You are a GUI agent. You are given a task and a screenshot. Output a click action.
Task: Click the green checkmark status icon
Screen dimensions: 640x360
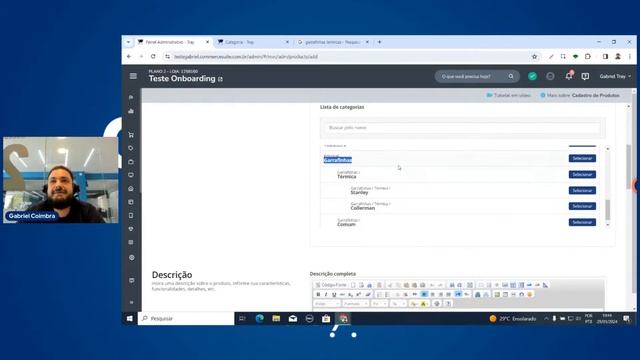click(532, 76)
